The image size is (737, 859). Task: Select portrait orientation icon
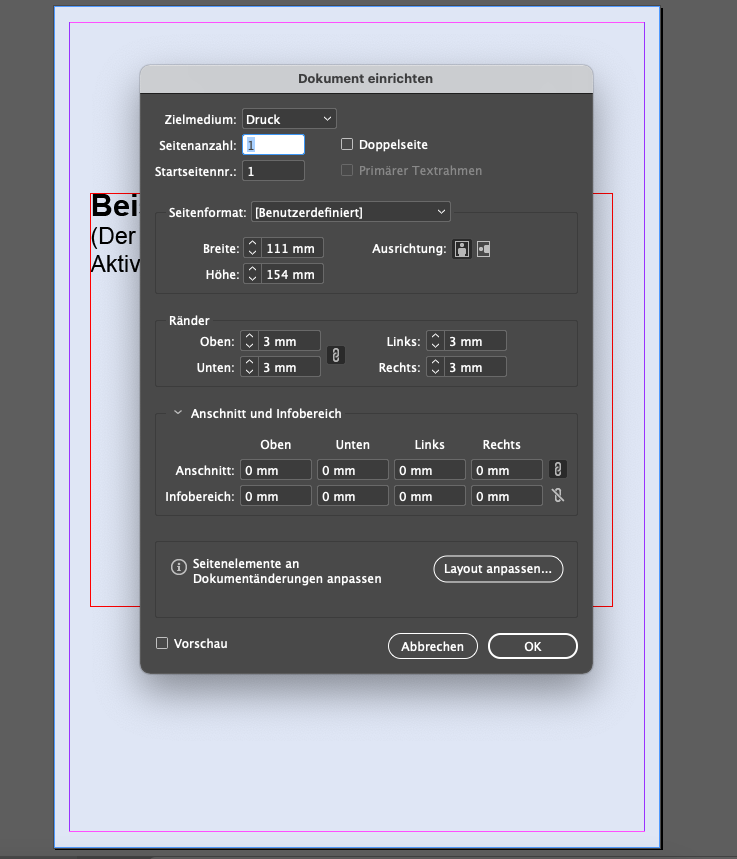point(462,249)
